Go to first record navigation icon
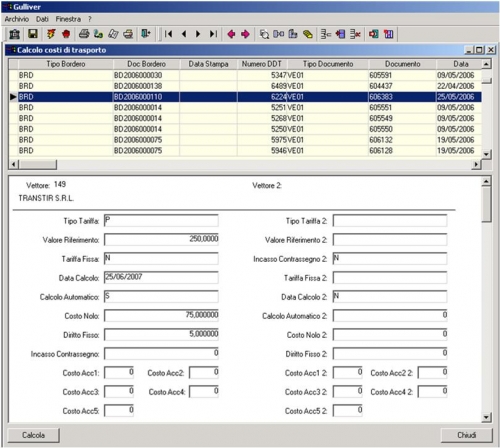Screen dimensions: 500x448 (169, 34)
